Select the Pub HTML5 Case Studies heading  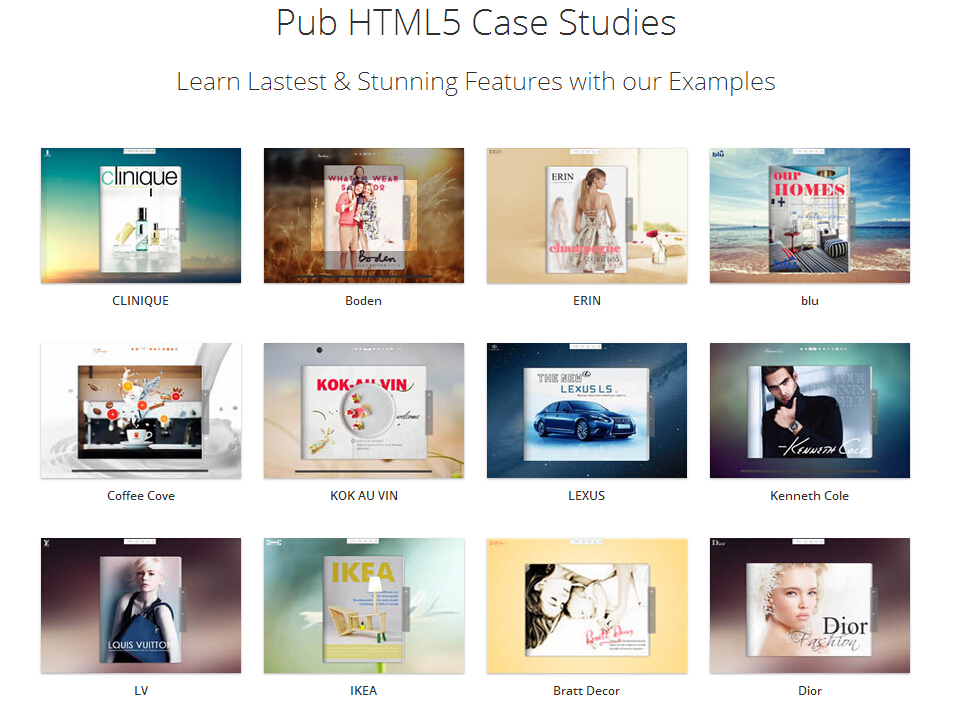tap(476, 23)
